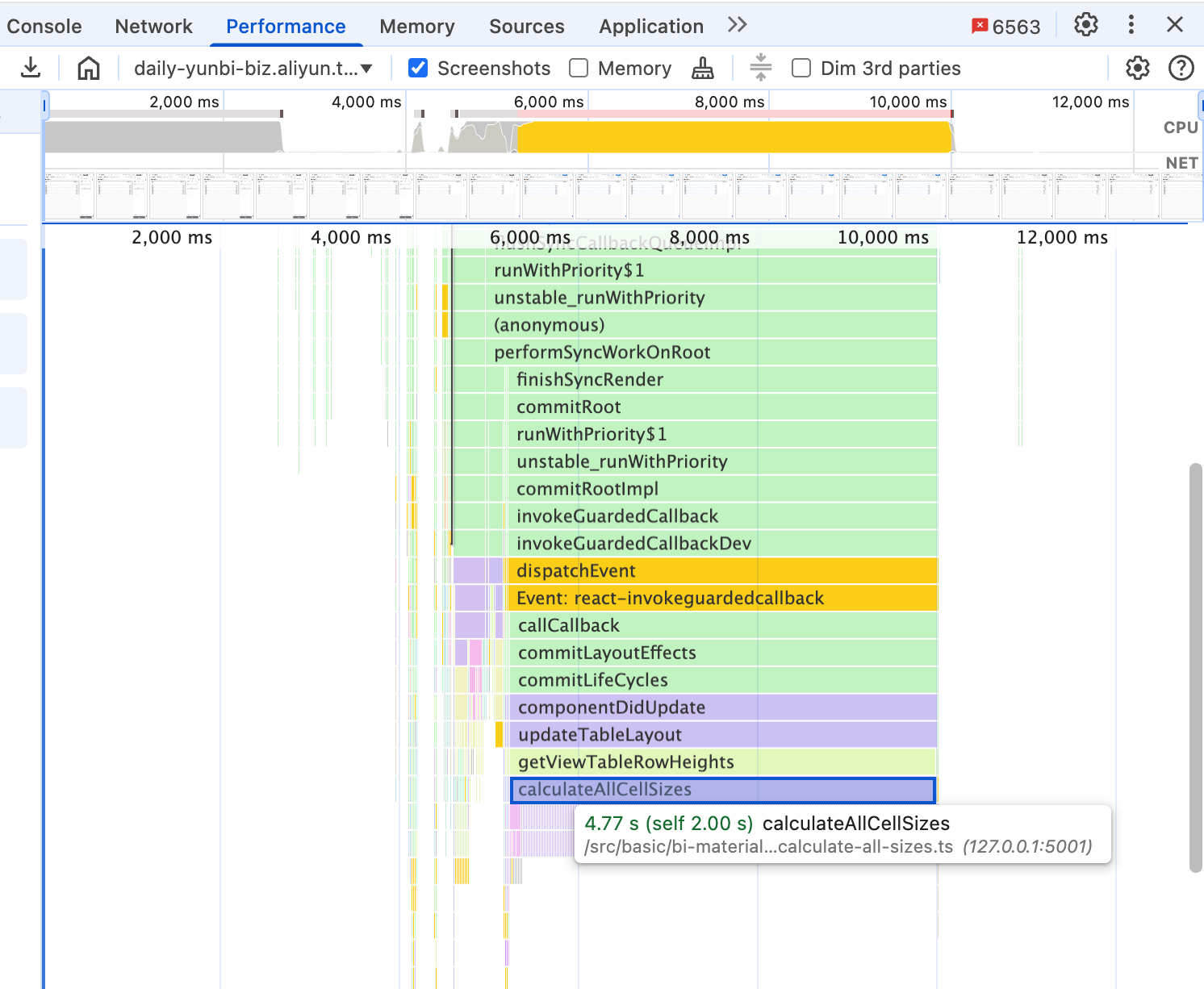Viewport: 1204px width, 989px height.
Task: Enable the Memory checkbox
Action: (x=579, y=68)
